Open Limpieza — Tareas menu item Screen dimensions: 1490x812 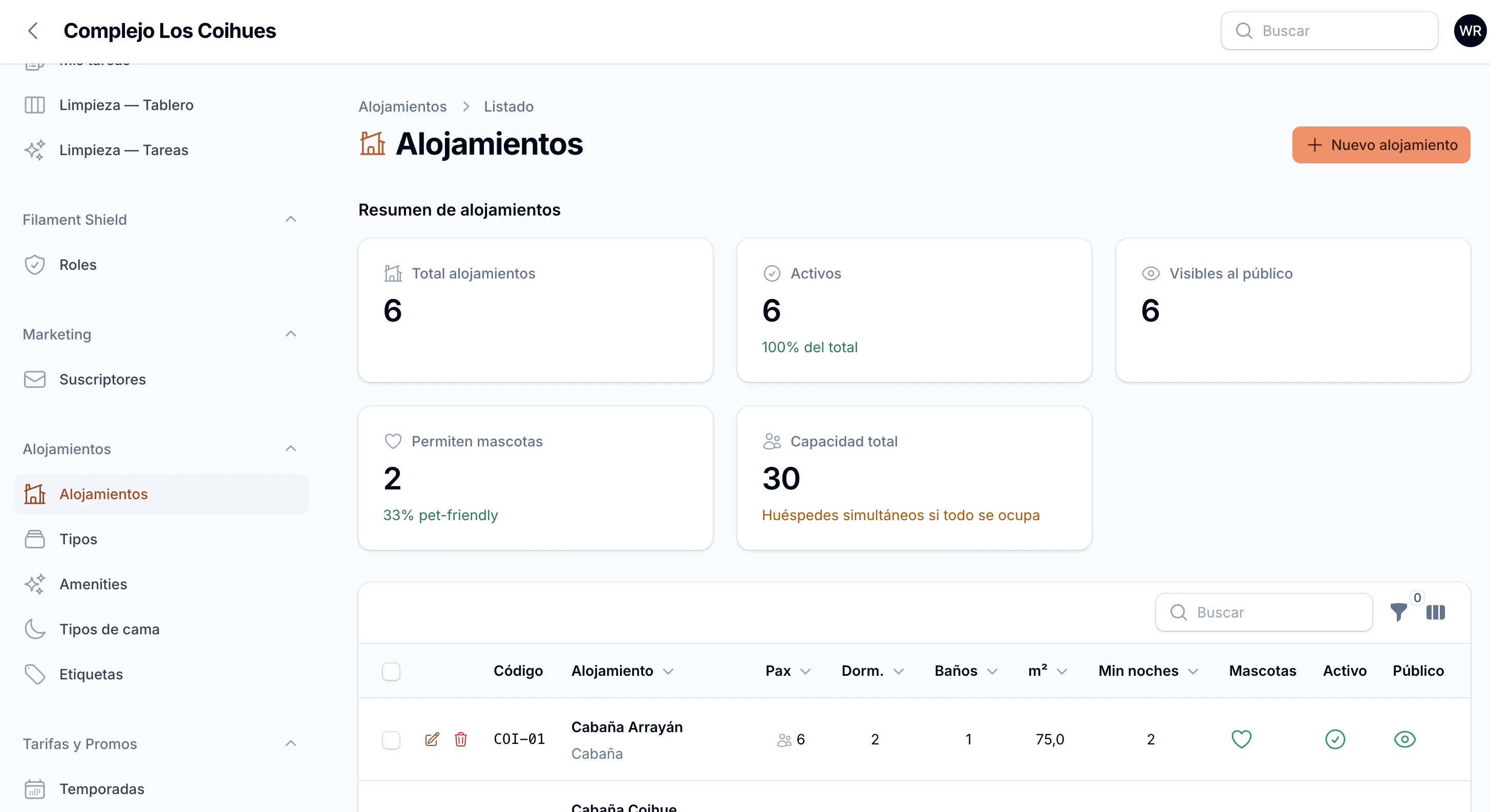point(161,150)
